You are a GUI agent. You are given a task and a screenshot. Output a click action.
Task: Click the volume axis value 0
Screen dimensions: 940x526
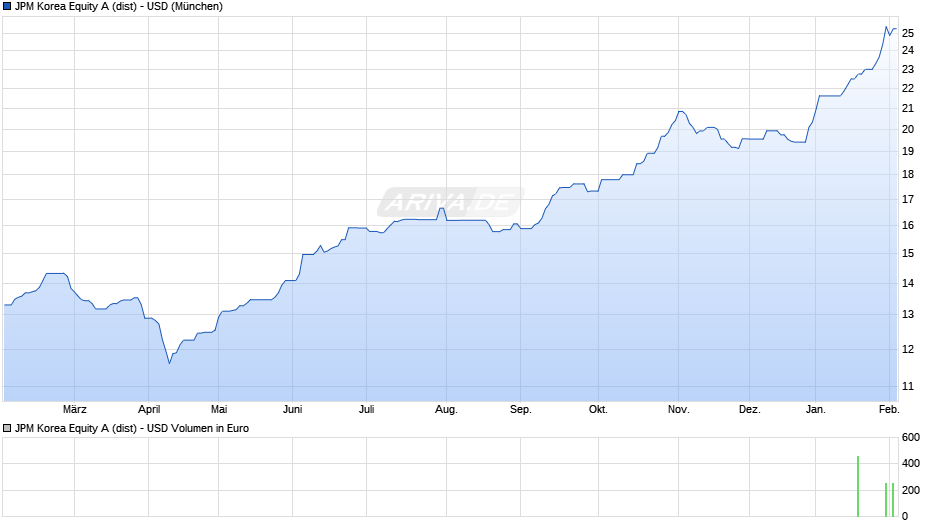905,516
